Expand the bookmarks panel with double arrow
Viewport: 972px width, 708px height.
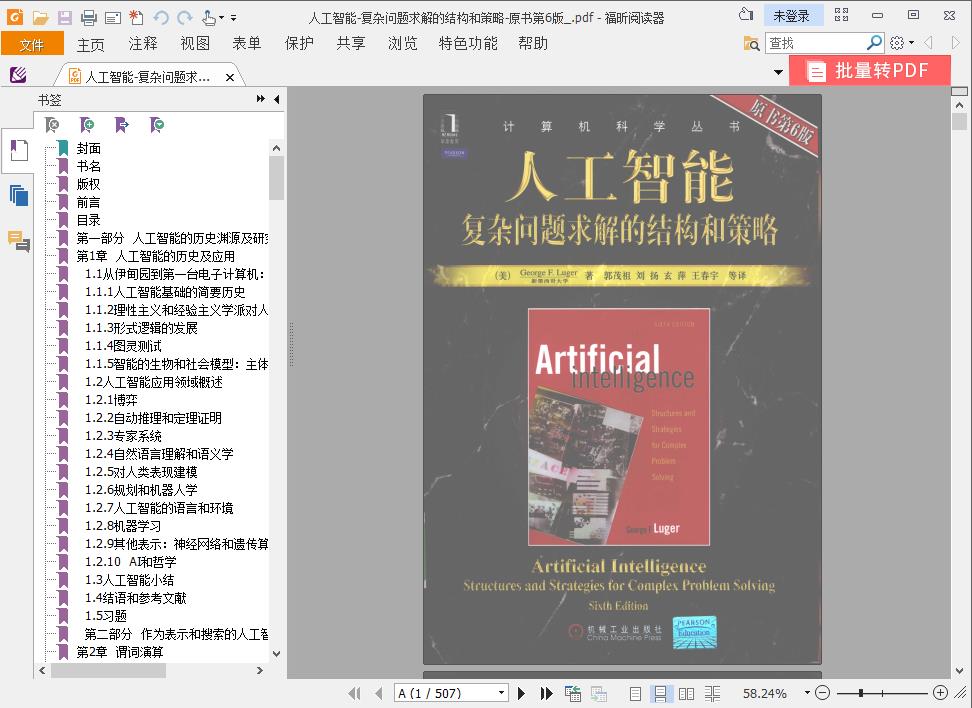click(x=260, y=99)
